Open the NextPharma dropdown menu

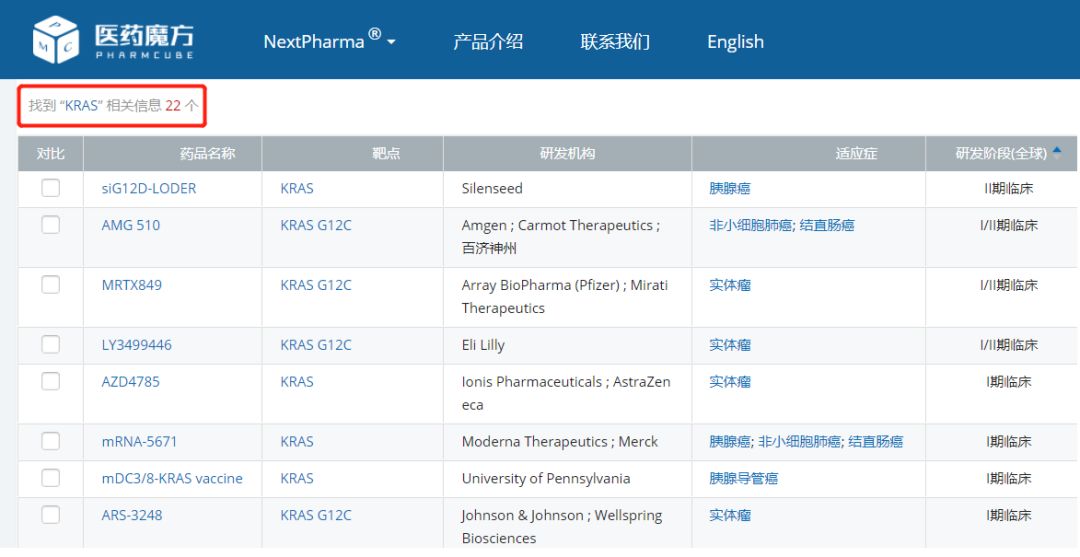[329, 41]
